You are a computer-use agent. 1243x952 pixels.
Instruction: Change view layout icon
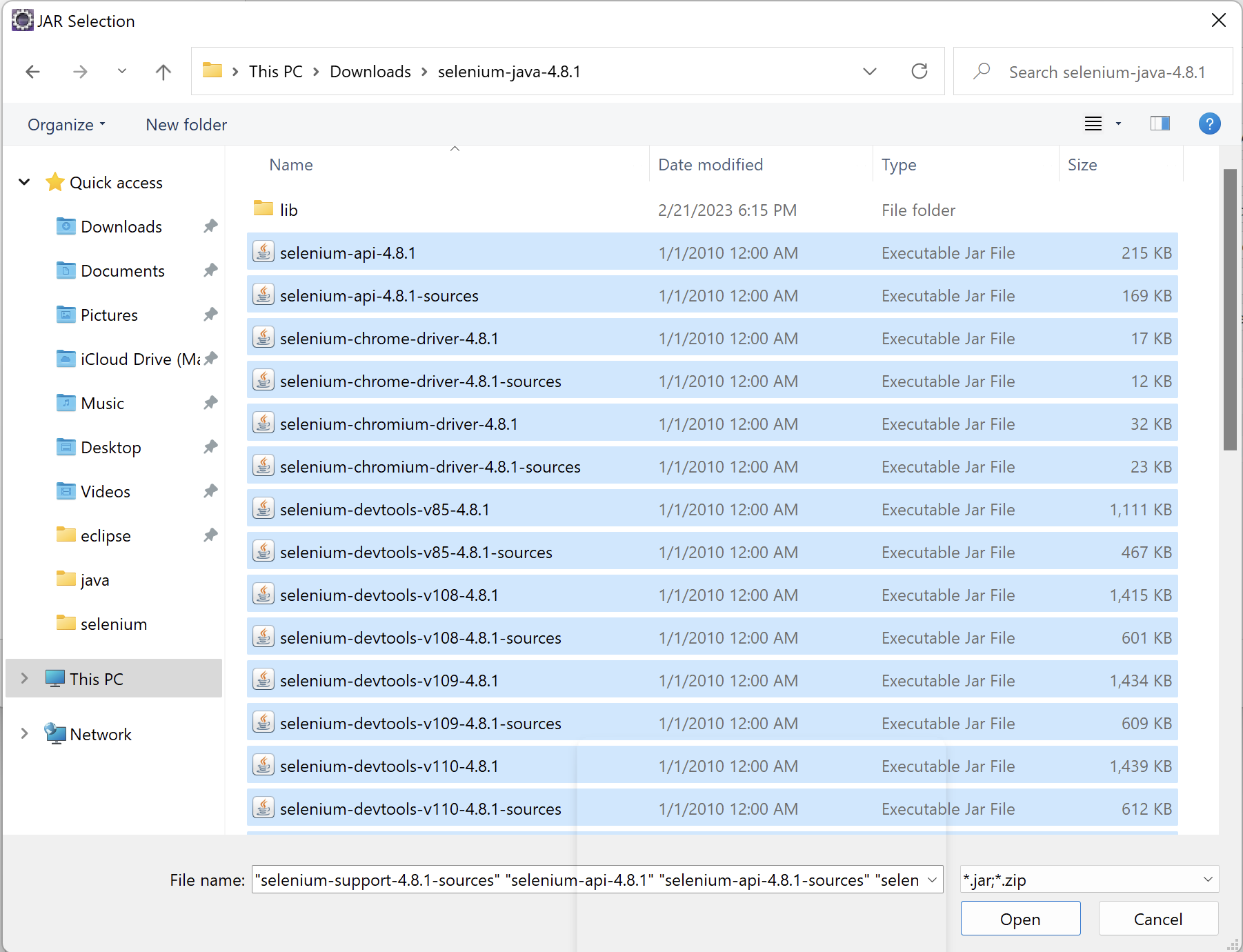pos(1093,124)
